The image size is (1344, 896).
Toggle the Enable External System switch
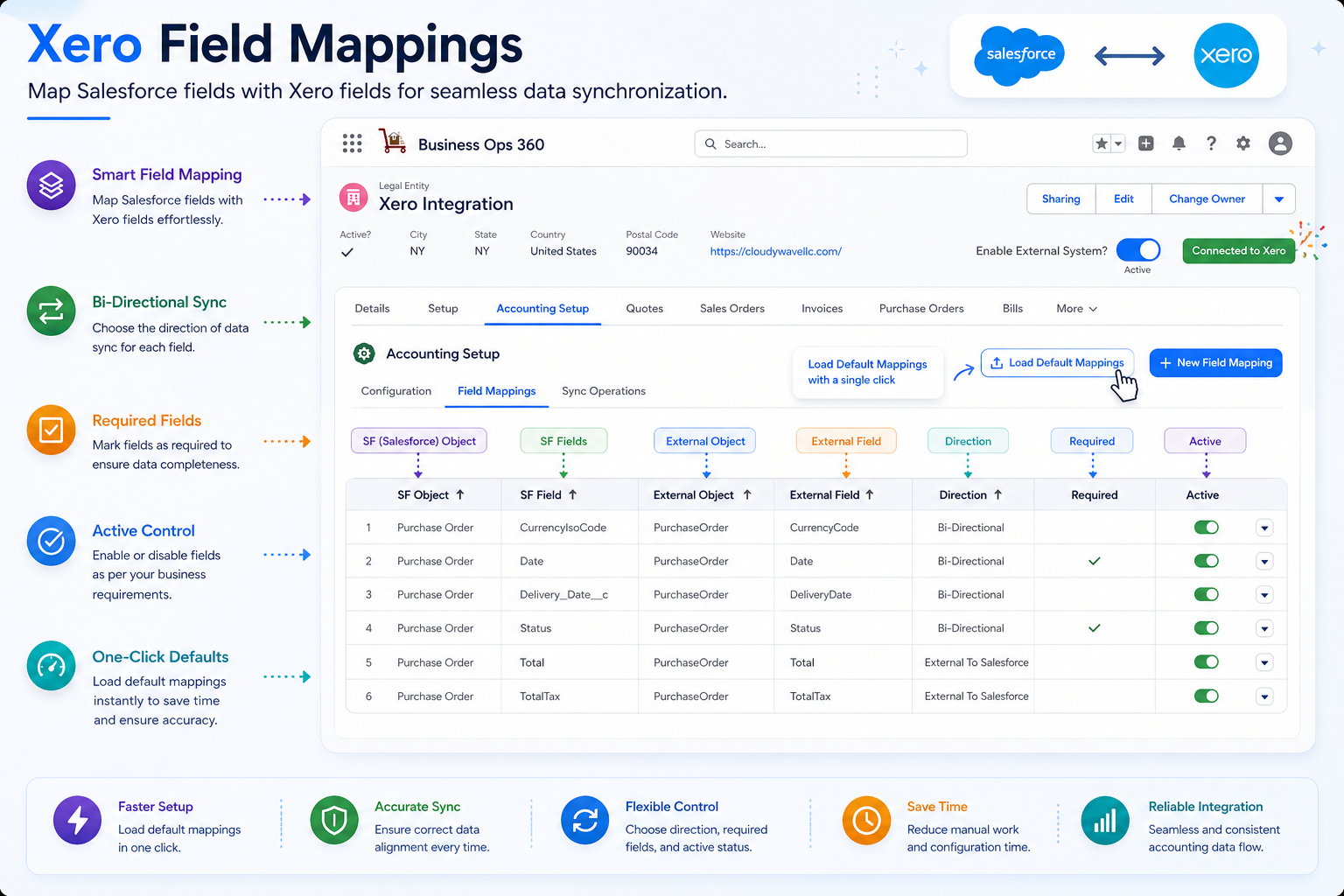coord(1138,250)
